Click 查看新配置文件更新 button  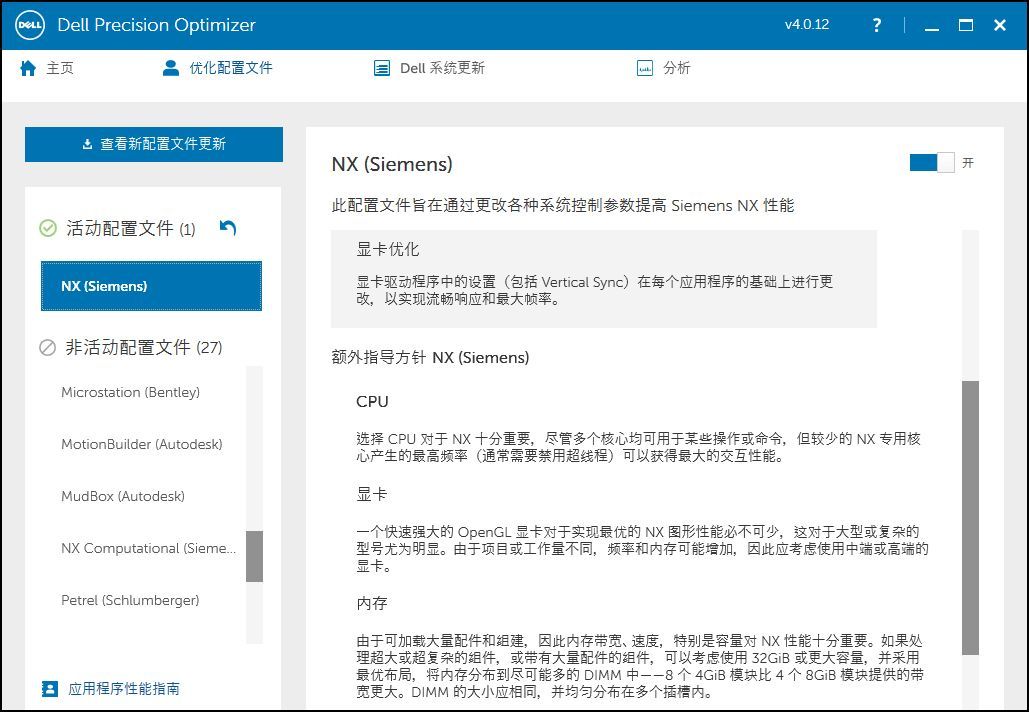[154, 144]
